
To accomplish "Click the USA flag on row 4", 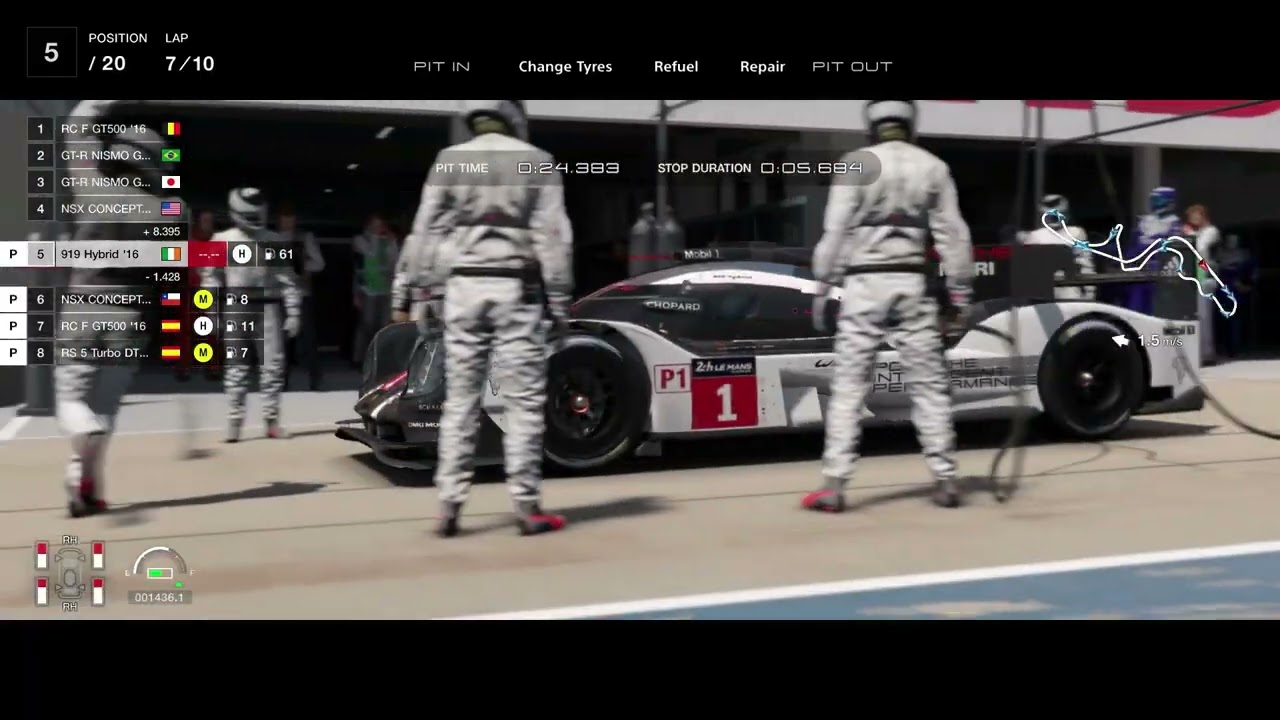I will click(171, 209).
